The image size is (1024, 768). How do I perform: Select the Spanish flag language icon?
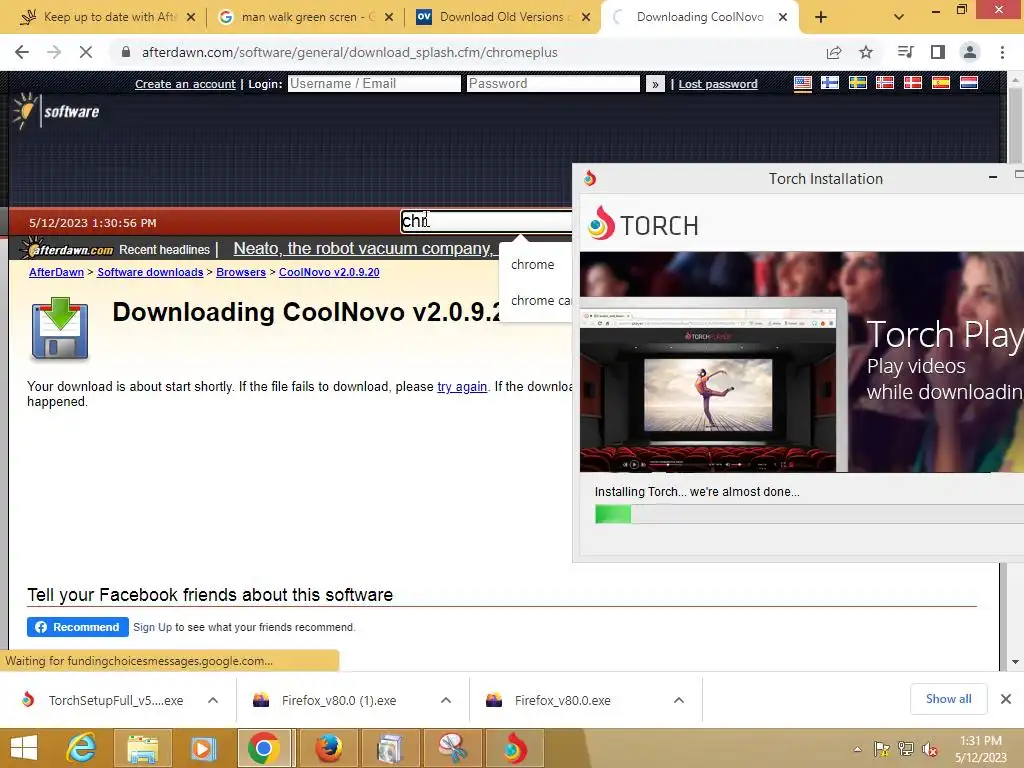click(940, 83)
